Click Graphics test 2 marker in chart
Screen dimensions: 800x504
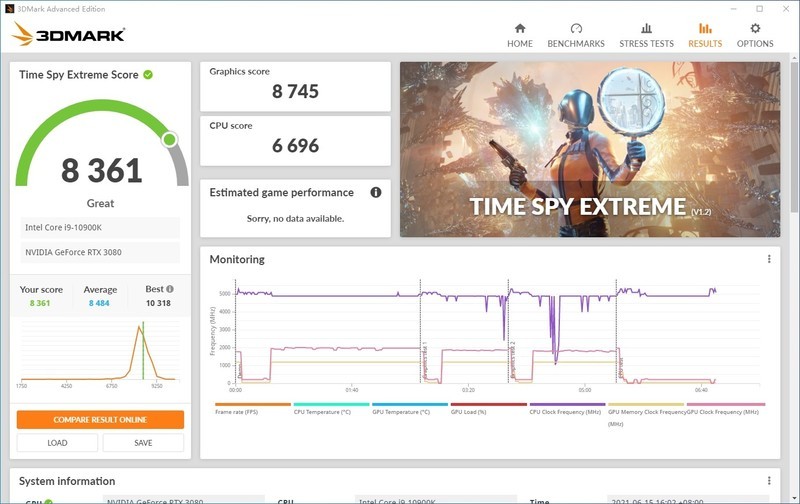(512, 362)
